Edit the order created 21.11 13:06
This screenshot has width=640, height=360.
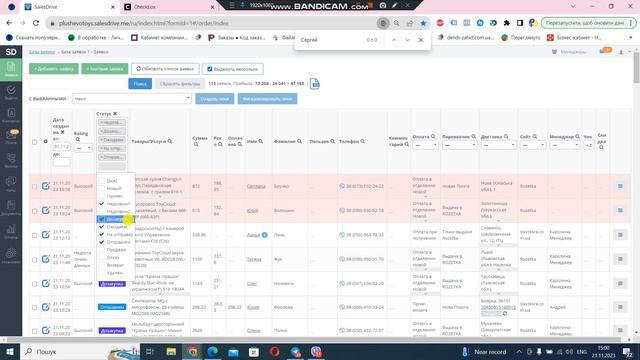(46, 186)
